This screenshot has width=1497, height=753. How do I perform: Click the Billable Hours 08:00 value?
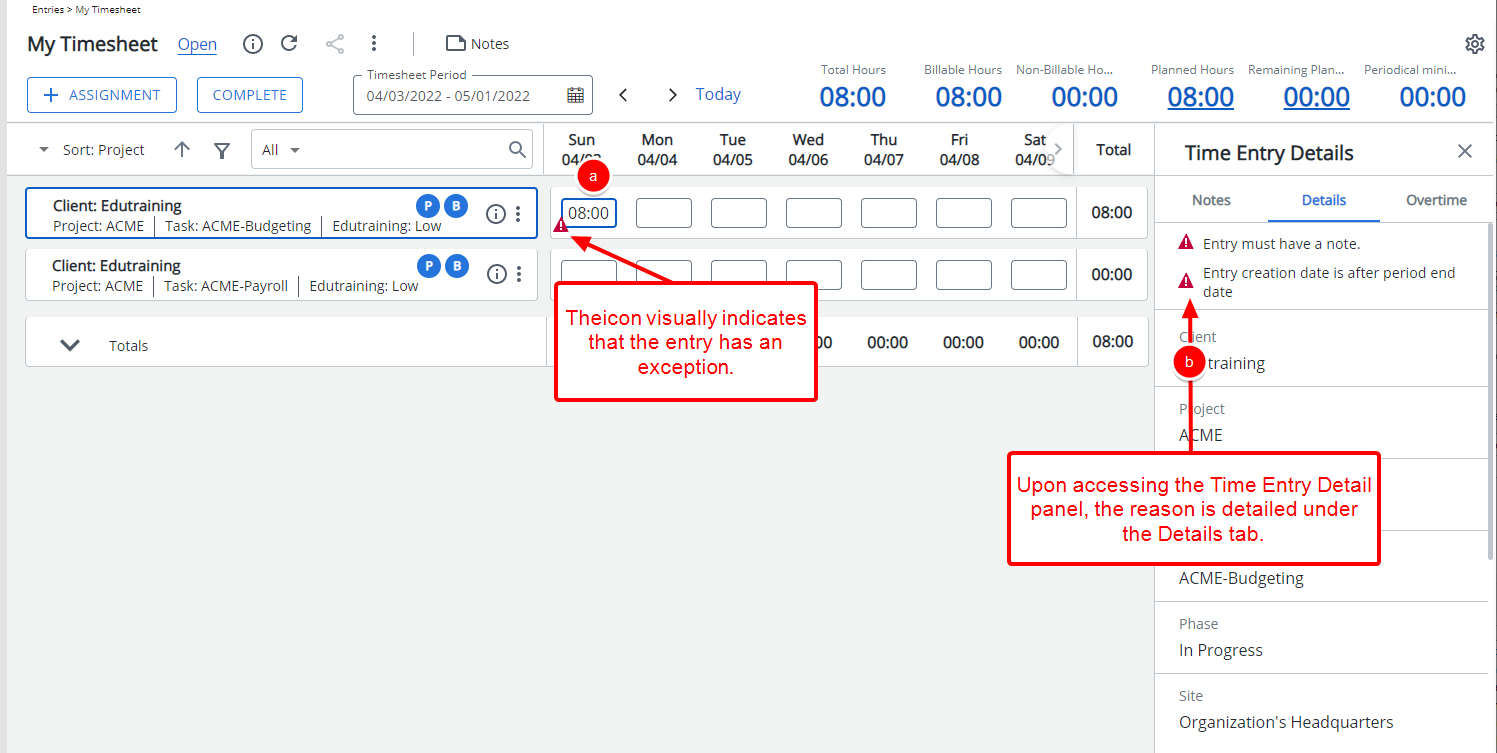(969, 96)
